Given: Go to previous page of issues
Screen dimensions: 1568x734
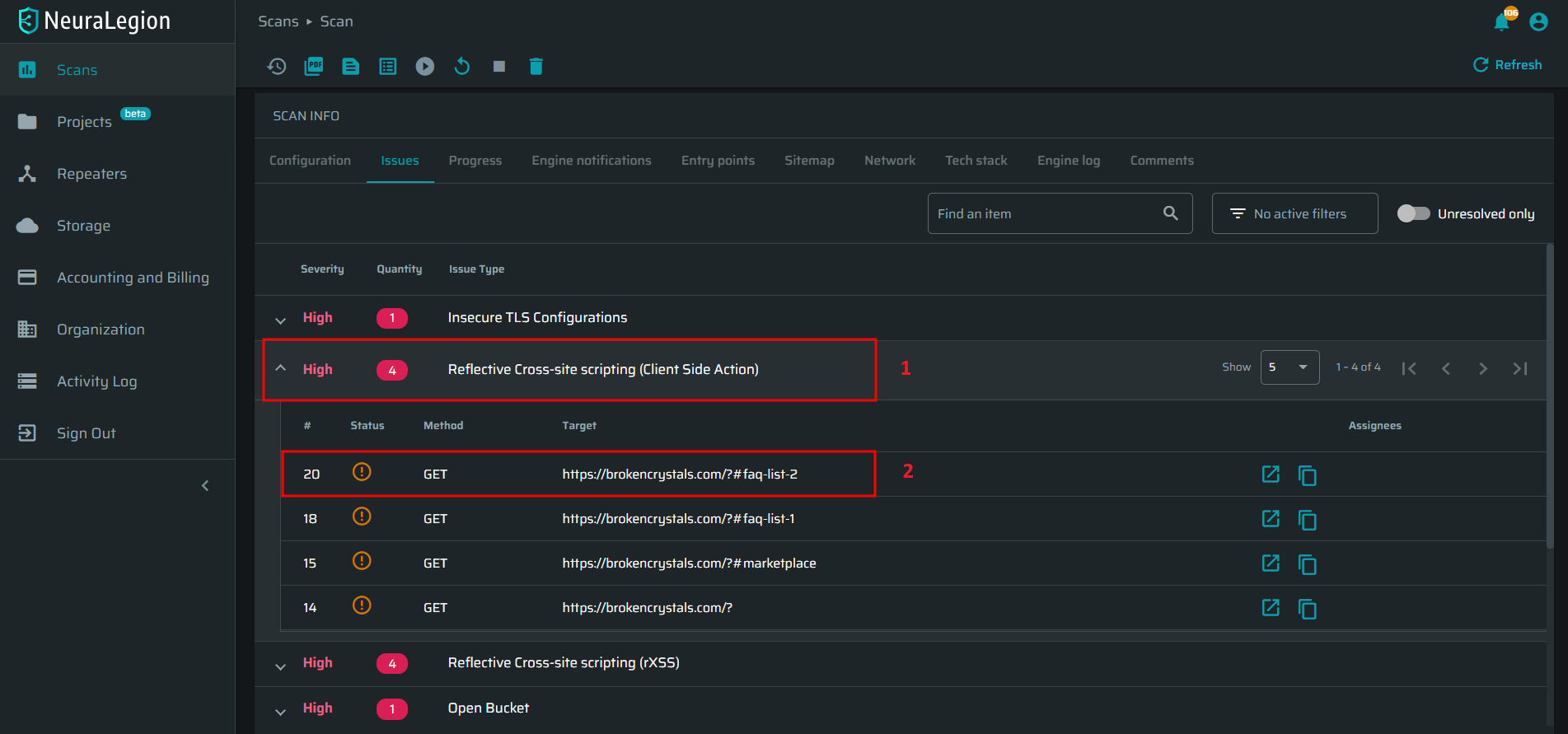Looking at the screenshot, I should coord(1446,368).
